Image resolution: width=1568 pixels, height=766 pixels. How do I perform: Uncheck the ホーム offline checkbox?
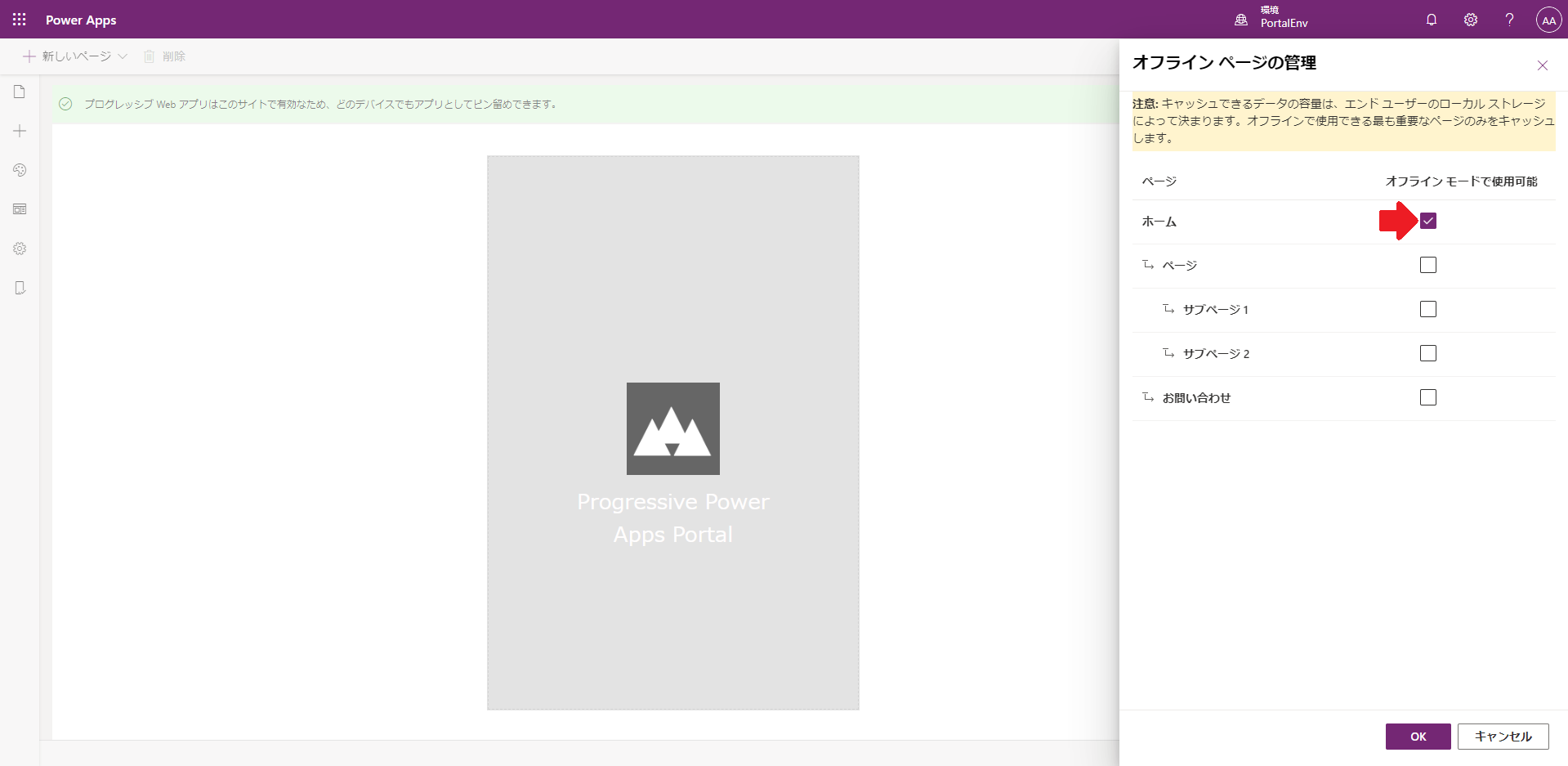click(x=1427, y=221)
